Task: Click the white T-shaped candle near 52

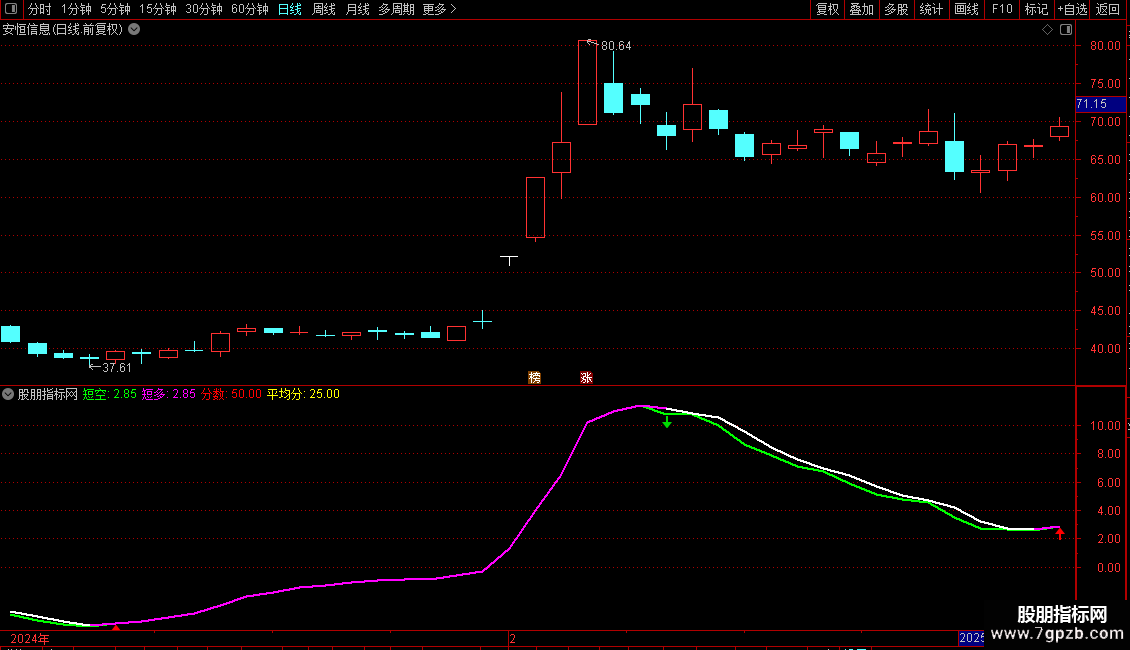Action: click(x=509, y=259)
